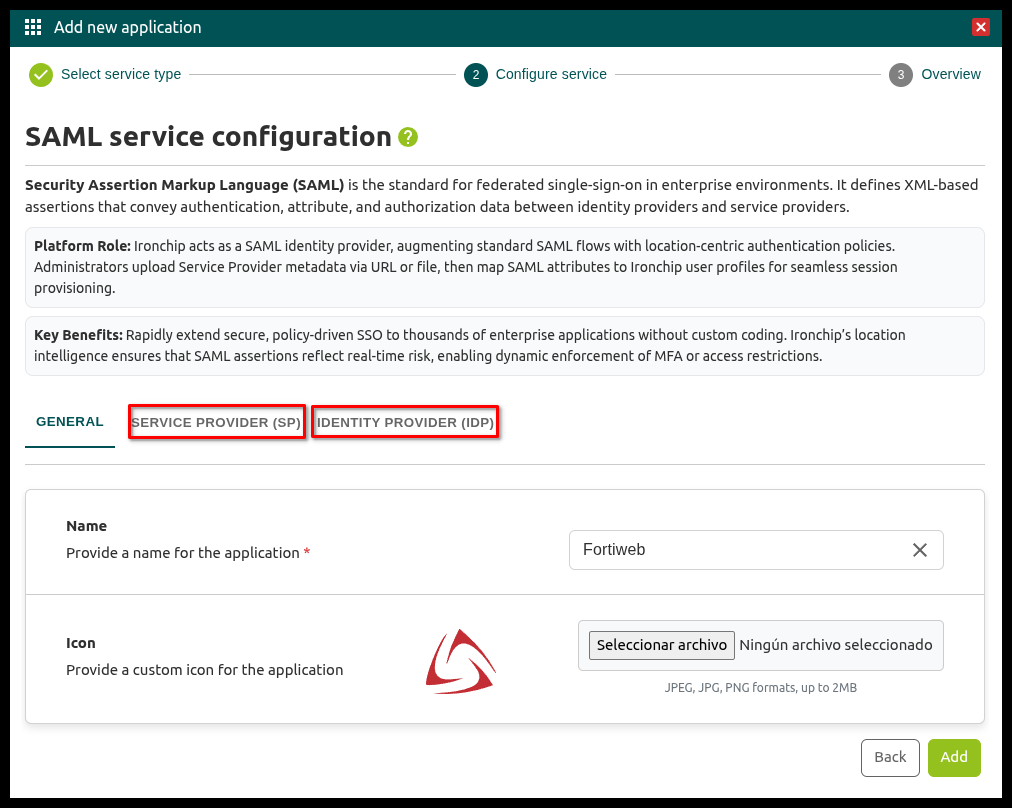Viewport: 1012px width, 808px height.
Task: Click the Name input containing Fortiweb
Action: click(x=735, y=550)
